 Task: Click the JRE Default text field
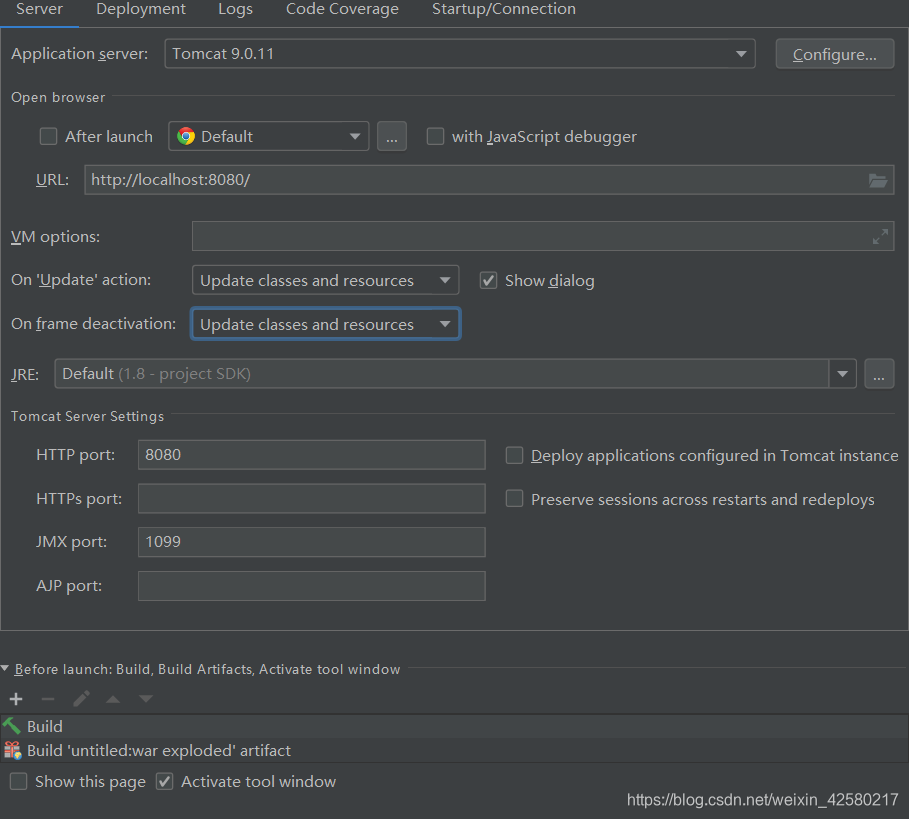click(x=442, y=374)
